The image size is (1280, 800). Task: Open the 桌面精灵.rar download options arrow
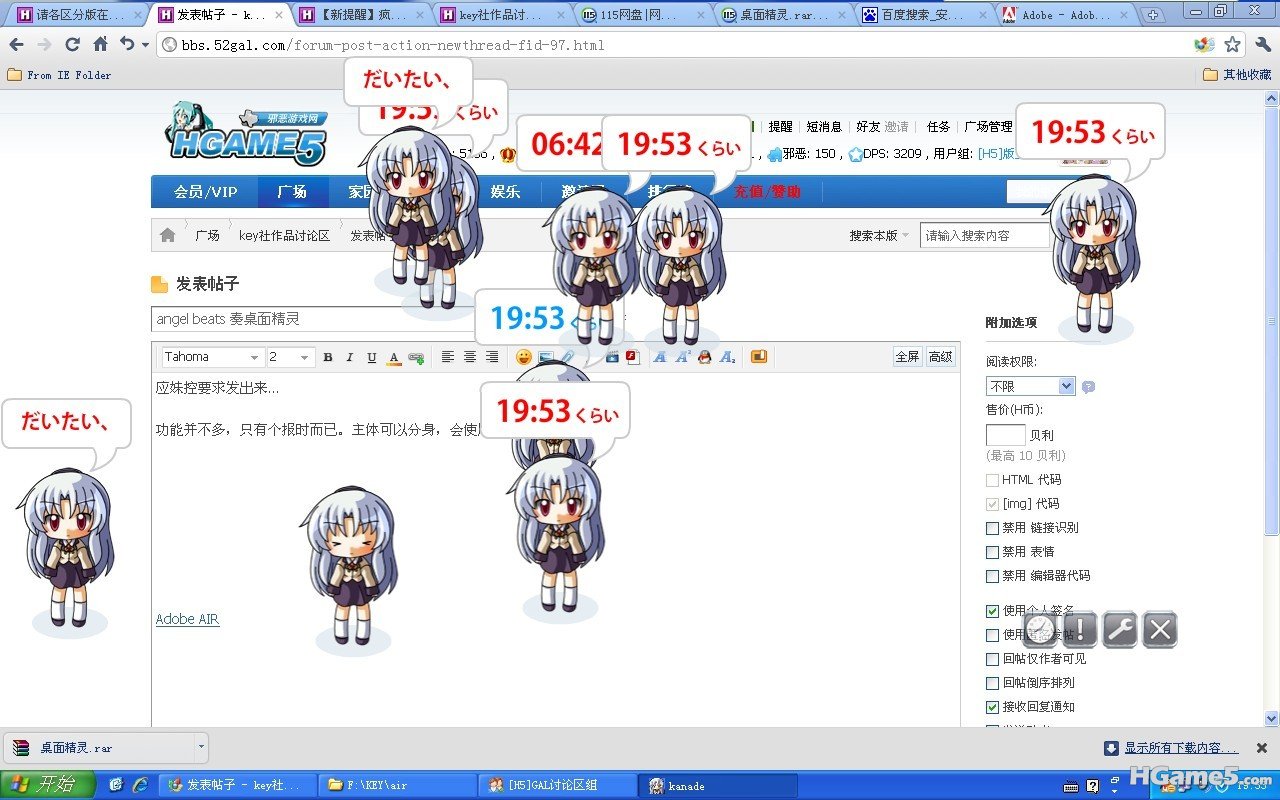pos(201,746)
